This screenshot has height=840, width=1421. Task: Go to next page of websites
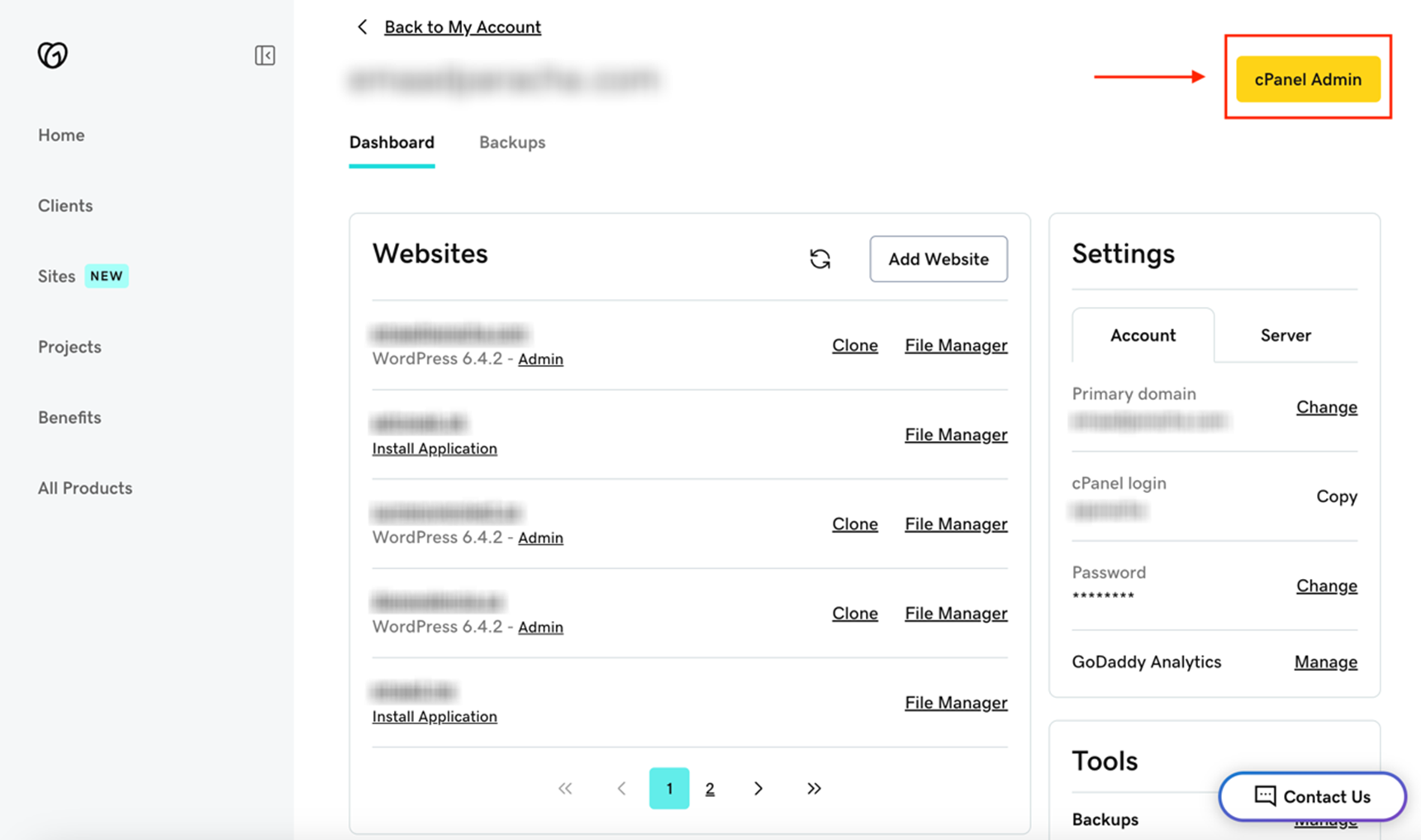(x=758, y=789)
